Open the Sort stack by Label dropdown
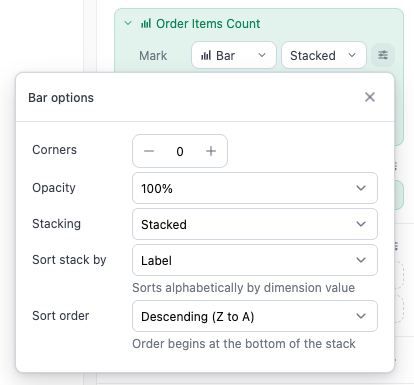The width and height of the screenshot is (414, 385). point(255,260)
